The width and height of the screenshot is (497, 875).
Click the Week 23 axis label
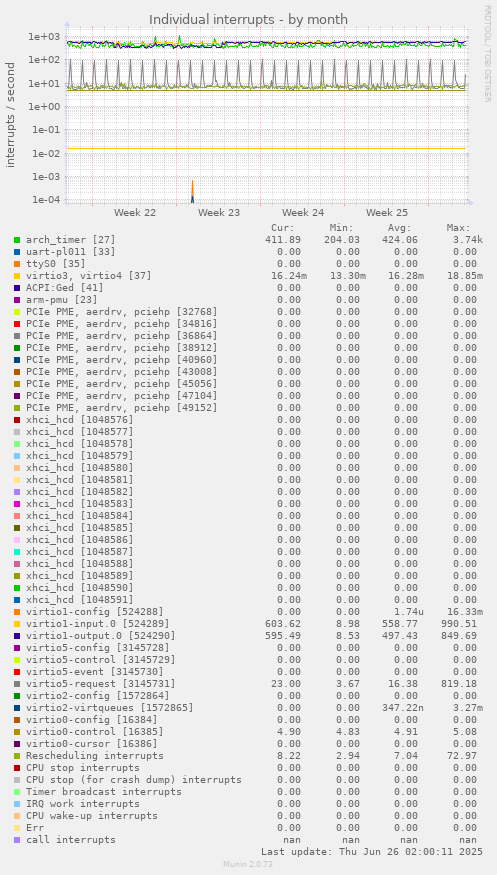tap(219, 213)
